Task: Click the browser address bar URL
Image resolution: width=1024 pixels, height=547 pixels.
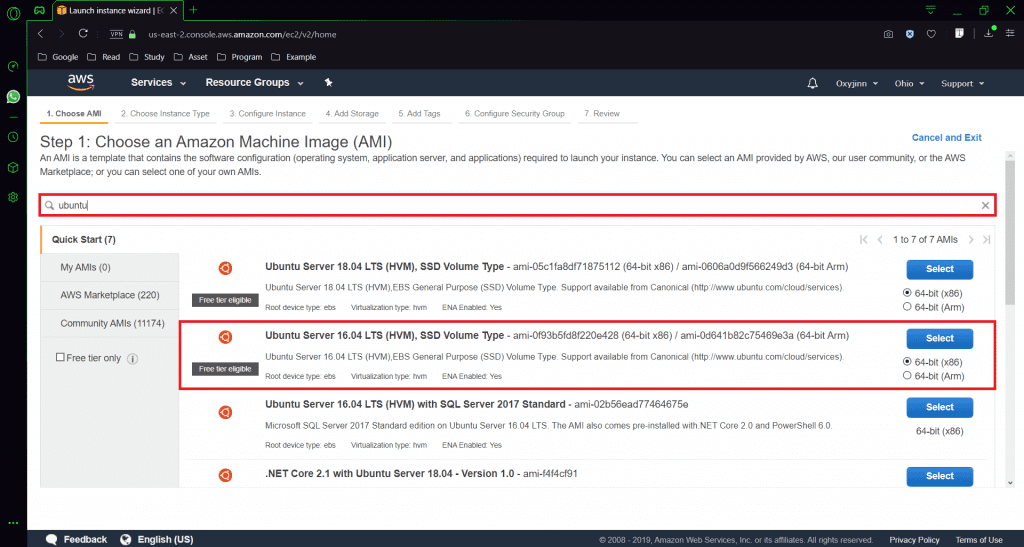Action: pyautogui.click(x=242, y=35)
